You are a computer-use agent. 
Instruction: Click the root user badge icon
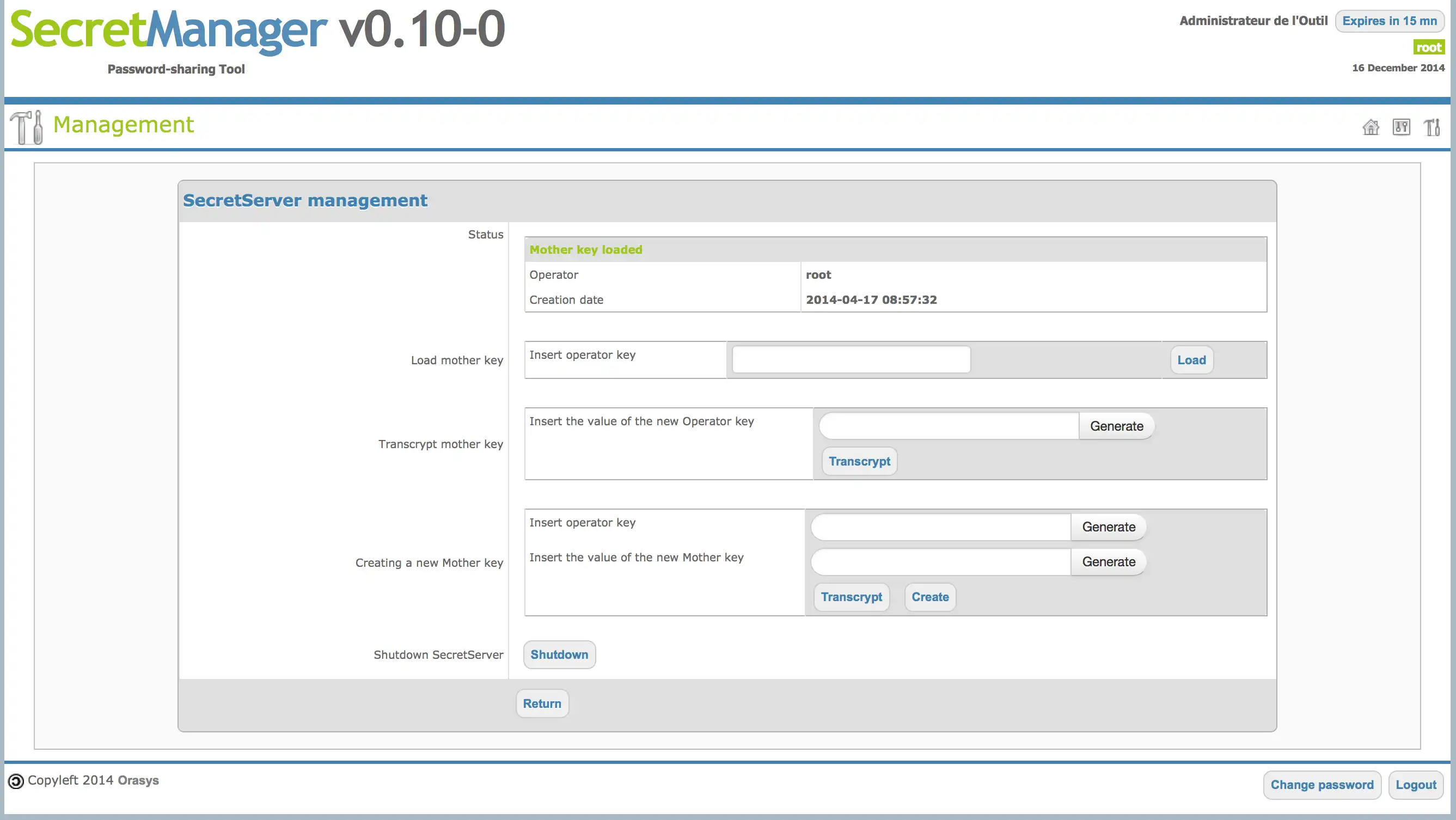point(1430,47)
